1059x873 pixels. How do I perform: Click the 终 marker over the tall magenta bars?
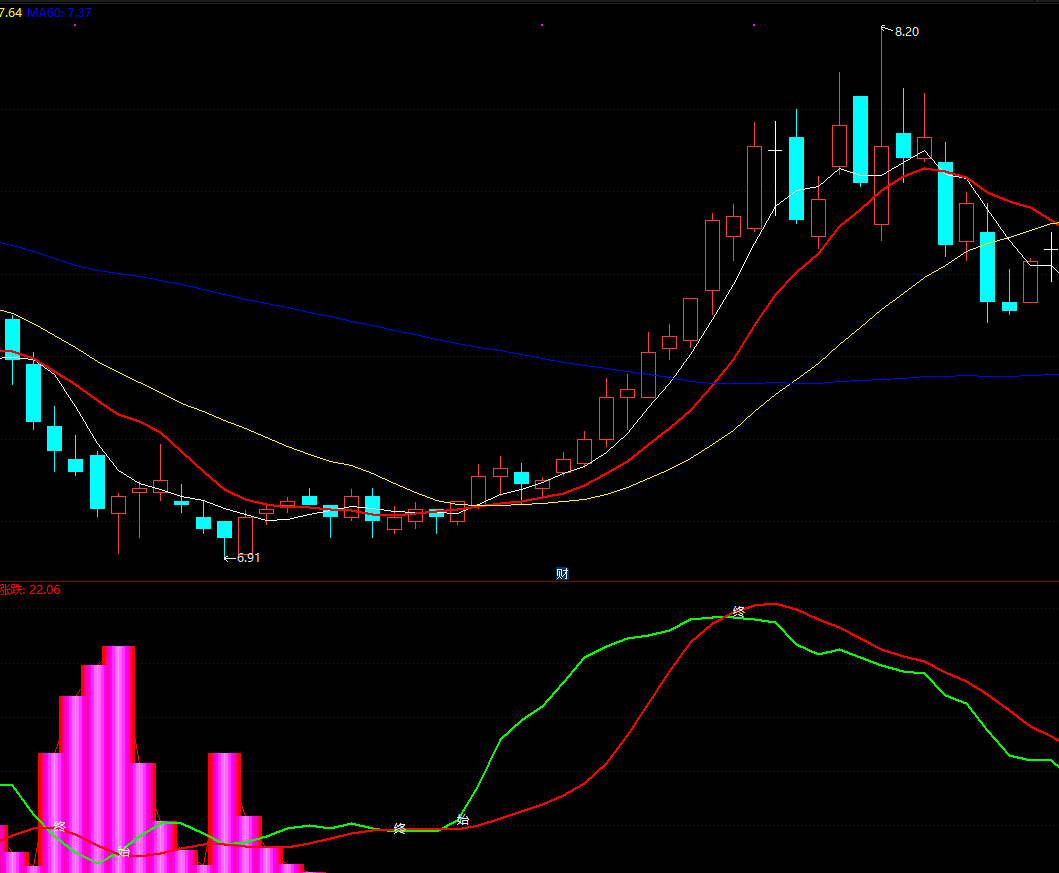(x=59, y=826)
